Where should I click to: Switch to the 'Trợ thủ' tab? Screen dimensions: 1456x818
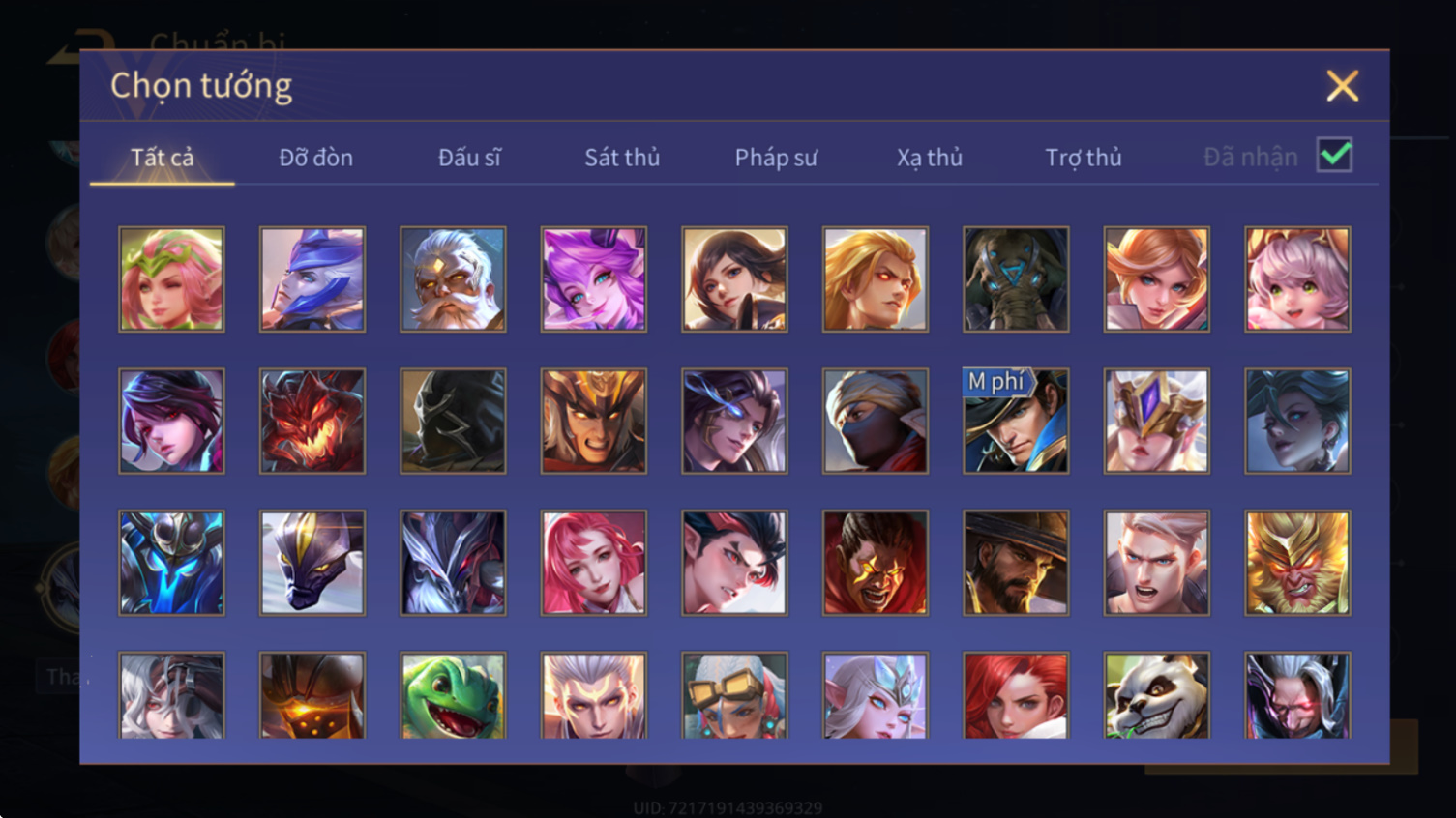click(x=1084, y=158)
